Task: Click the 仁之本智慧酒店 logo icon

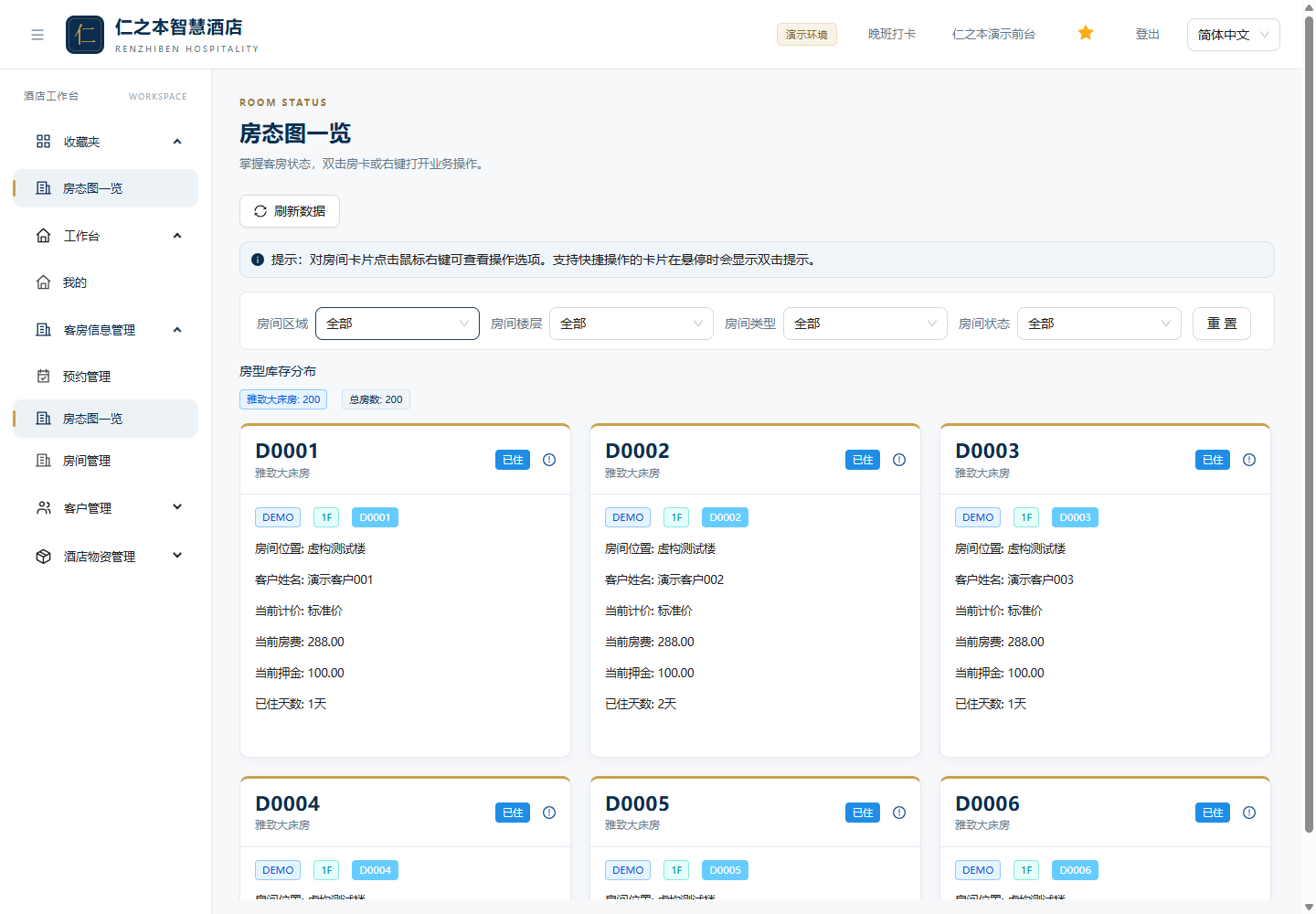Action: tap(85, 35)
